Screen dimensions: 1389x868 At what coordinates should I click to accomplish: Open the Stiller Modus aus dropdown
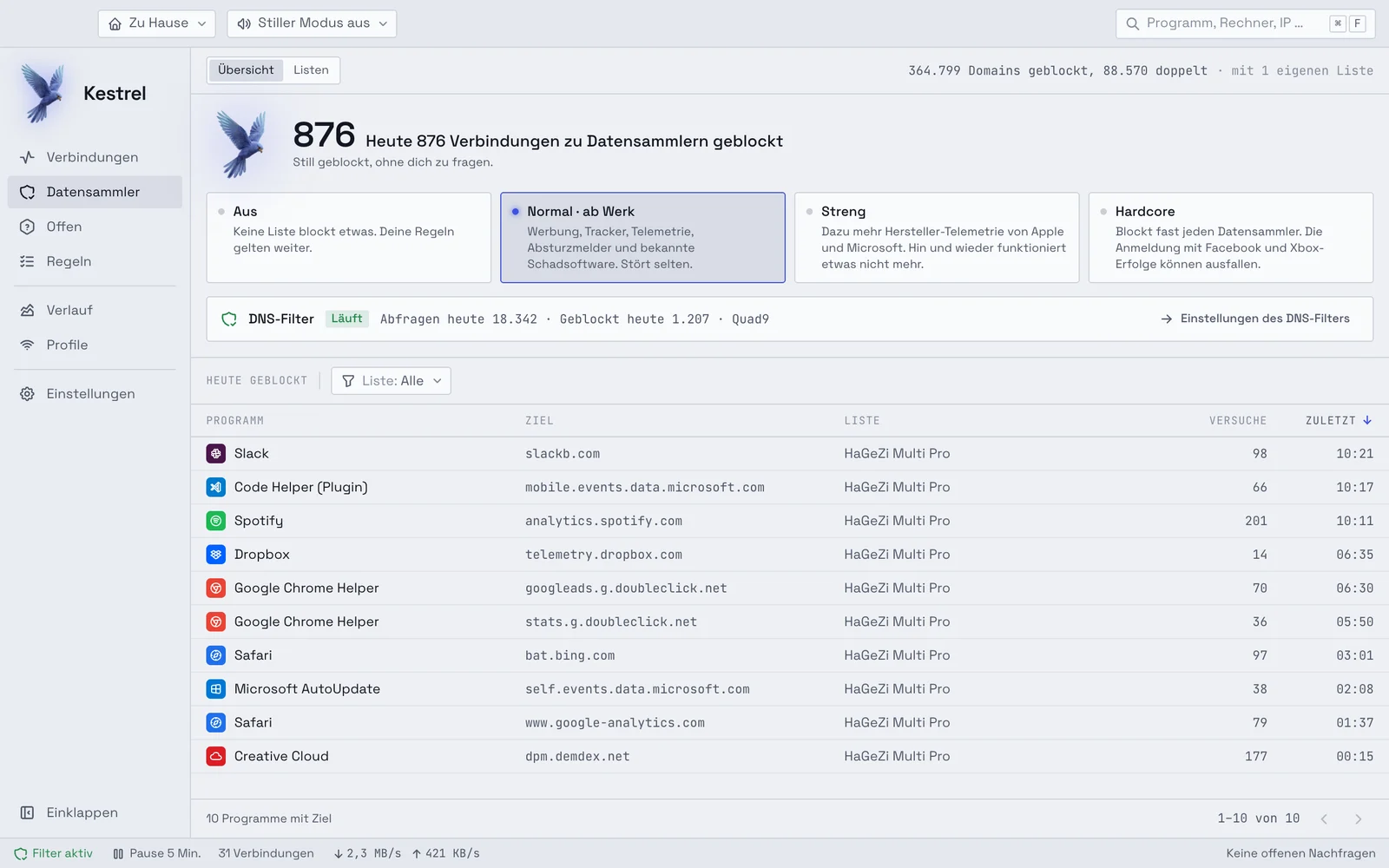pyautogui.click(x=312, y=23)
